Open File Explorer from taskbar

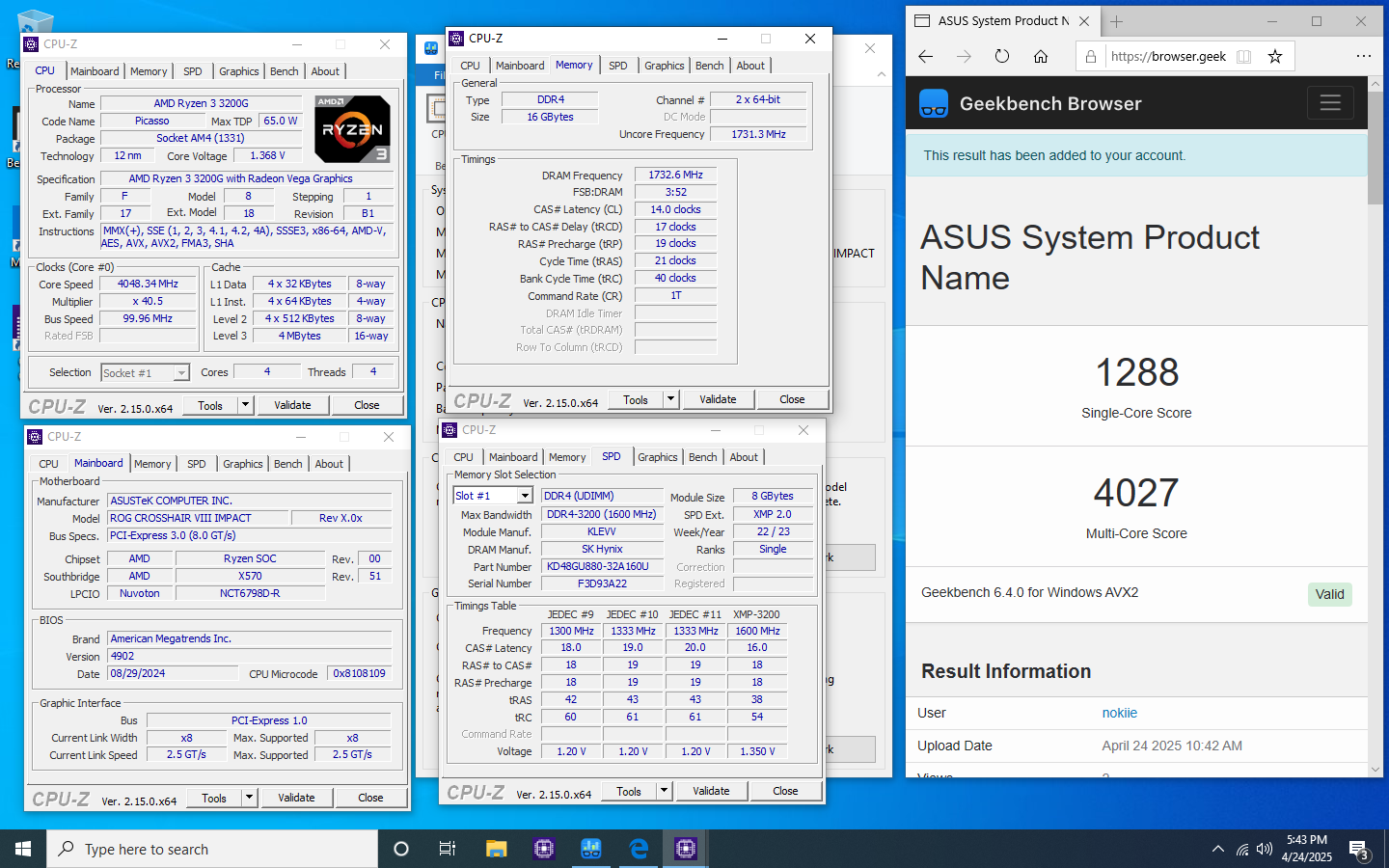click(x=496, y=849)
